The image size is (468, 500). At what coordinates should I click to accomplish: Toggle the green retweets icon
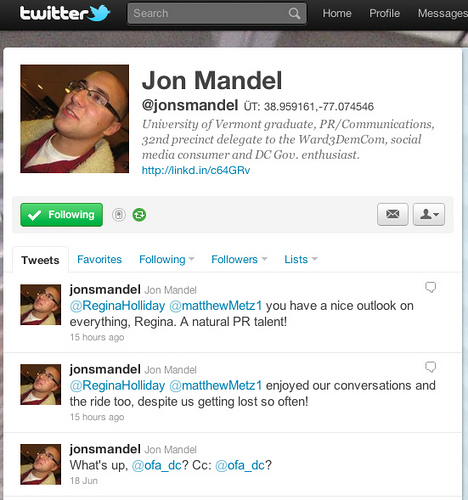[139, 215]
